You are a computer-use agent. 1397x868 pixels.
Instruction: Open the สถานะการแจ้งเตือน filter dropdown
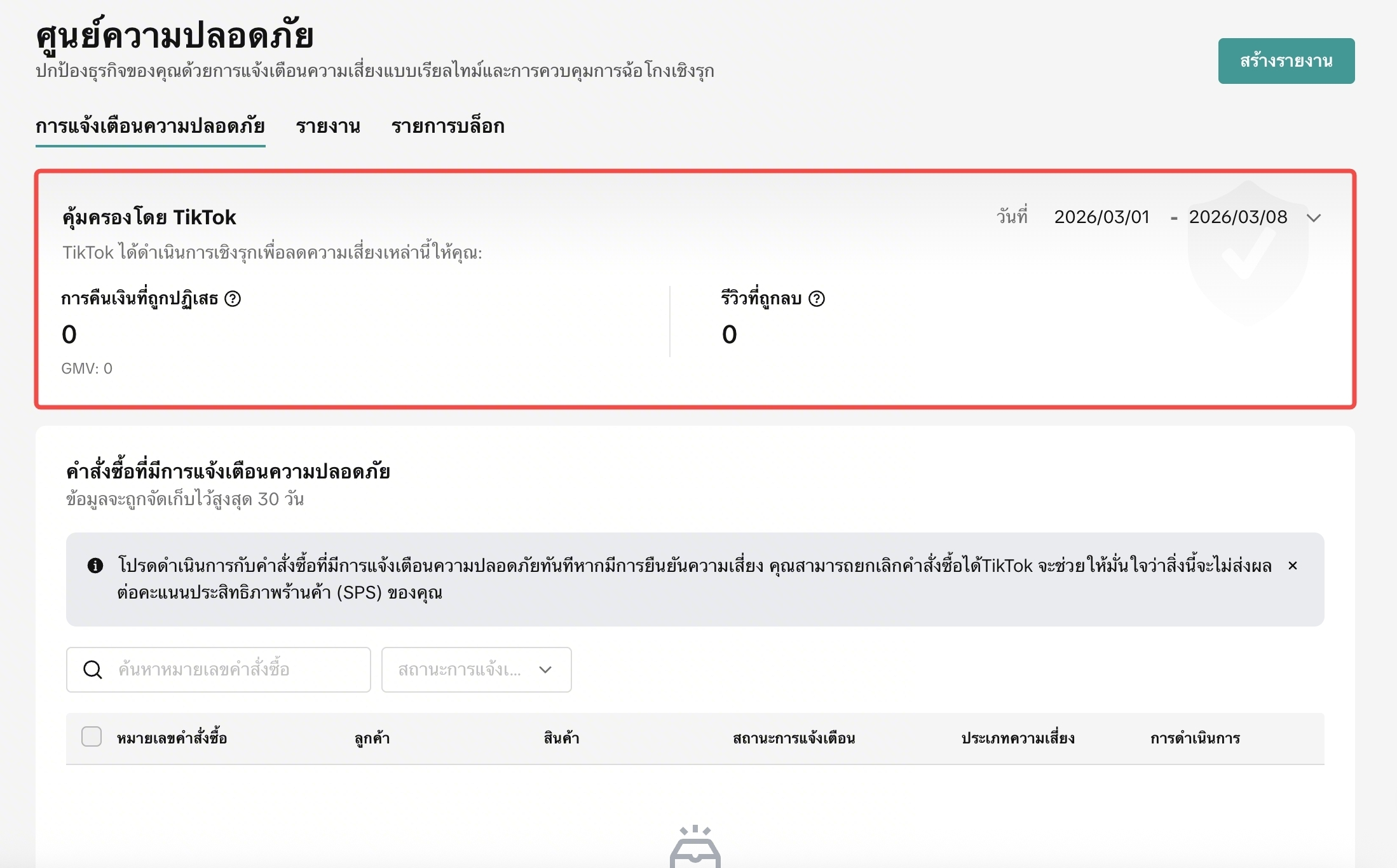pyautogui.click(x=476, y=670)
